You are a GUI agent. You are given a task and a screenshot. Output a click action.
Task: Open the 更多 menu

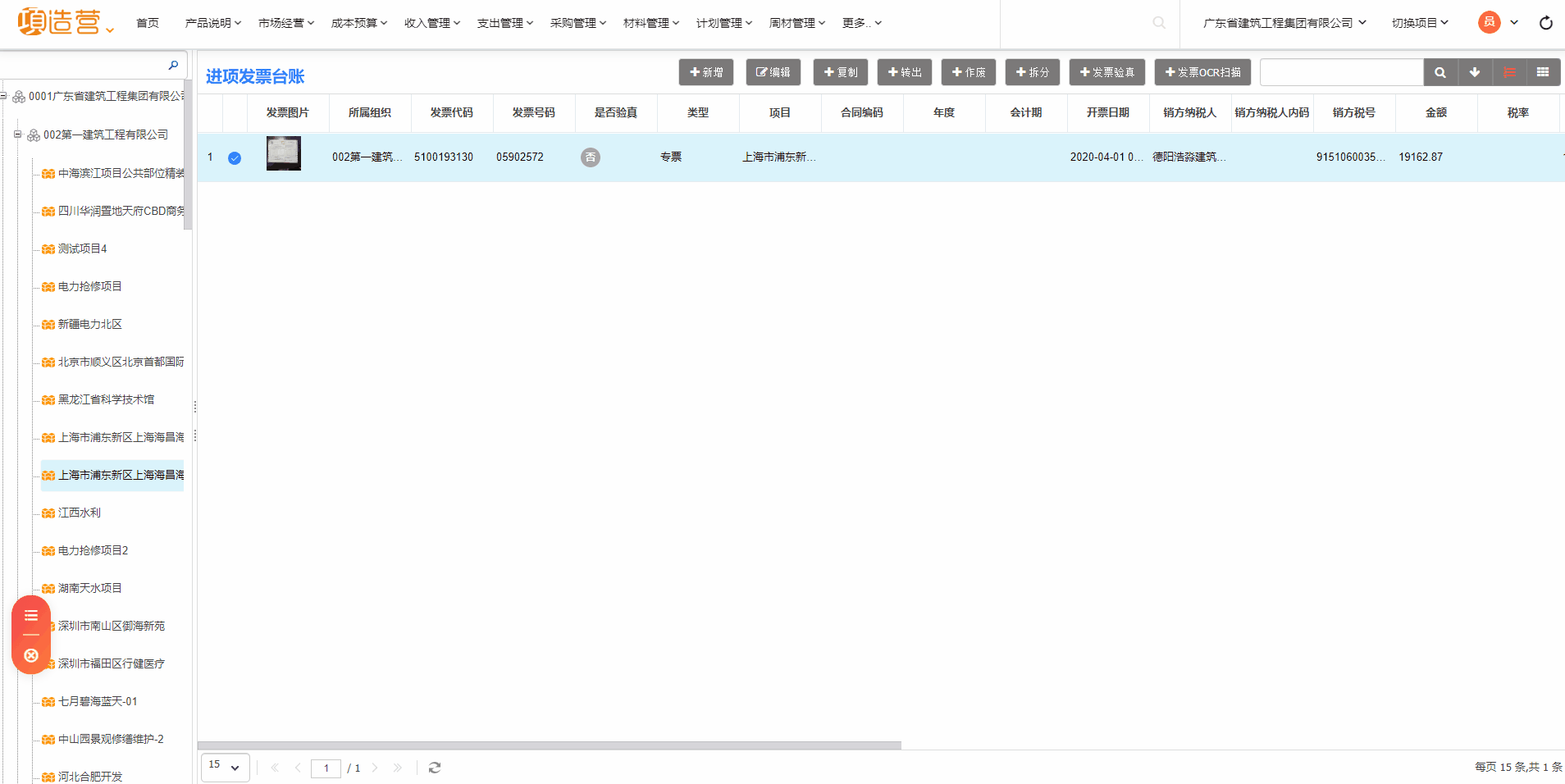pos(861,23)
